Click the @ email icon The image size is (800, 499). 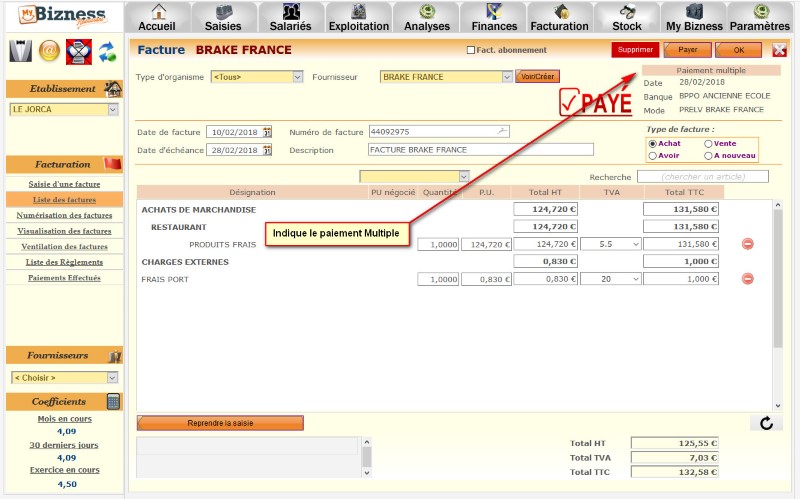coord(49,51)
